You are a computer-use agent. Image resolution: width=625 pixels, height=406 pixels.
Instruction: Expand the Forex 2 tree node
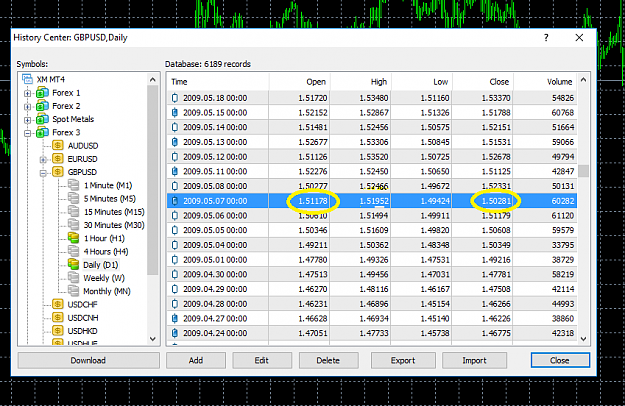coord(27,107)
